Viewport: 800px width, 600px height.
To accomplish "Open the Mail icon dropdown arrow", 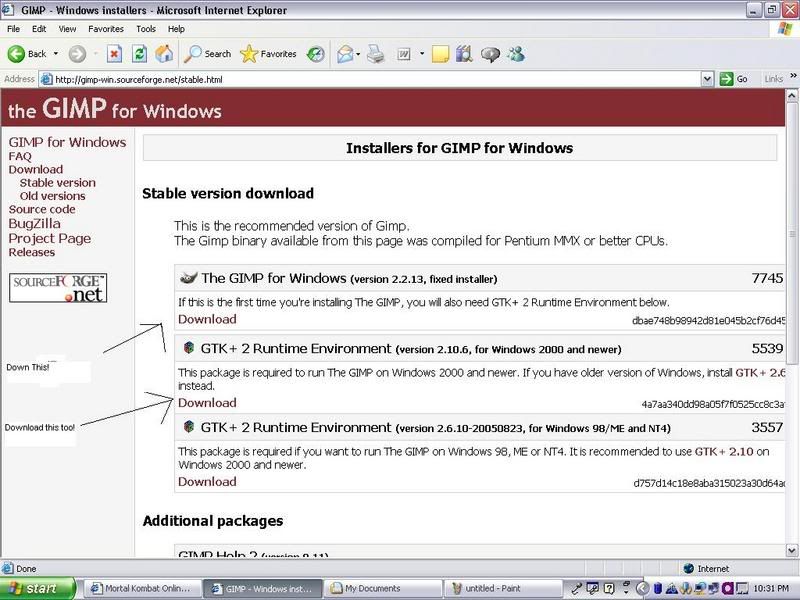I will pos(358,54).
